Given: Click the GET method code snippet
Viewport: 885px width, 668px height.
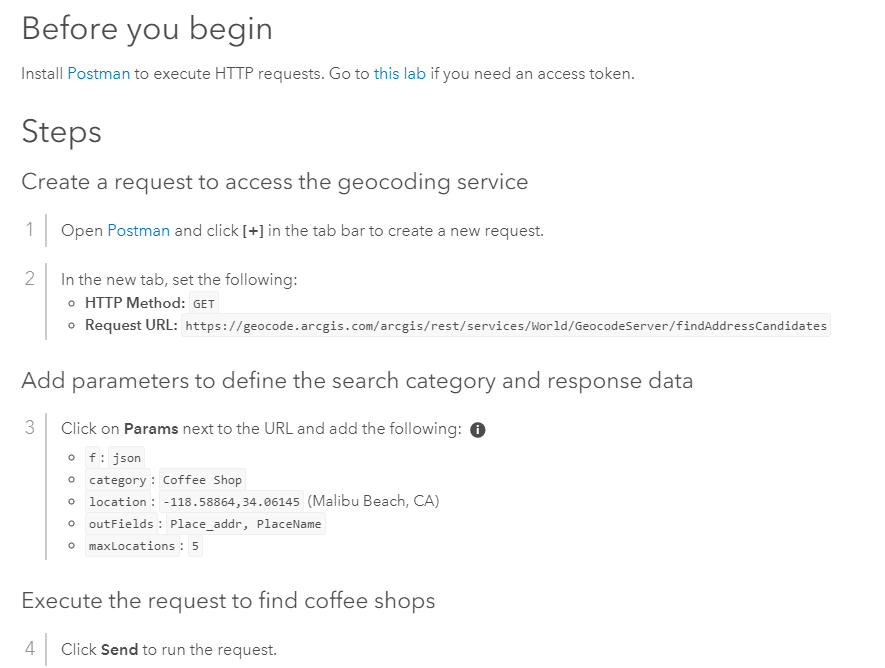Looking at the screenshot, I should click(x=204, y=304).
